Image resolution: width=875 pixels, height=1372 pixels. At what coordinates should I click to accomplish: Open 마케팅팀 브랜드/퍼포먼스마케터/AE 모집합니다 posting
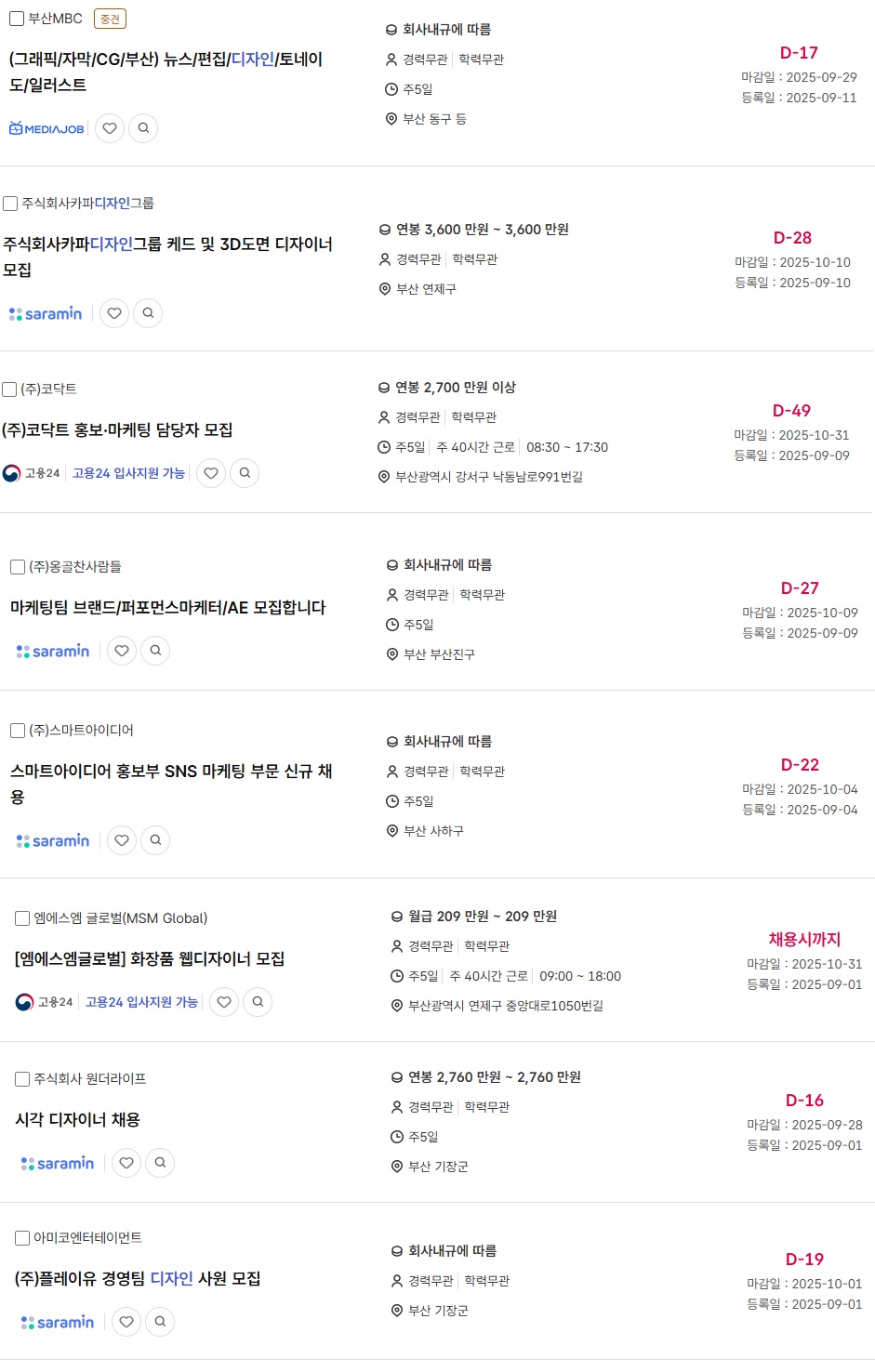[167, 608]
